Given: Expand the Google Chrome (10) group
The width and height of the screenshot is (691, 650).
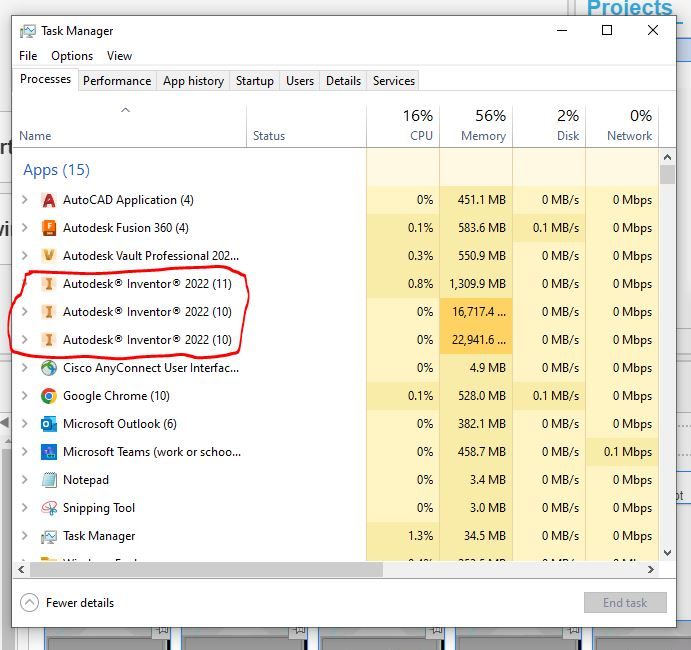Looking at the screenshot, I should tap(25, 396).
